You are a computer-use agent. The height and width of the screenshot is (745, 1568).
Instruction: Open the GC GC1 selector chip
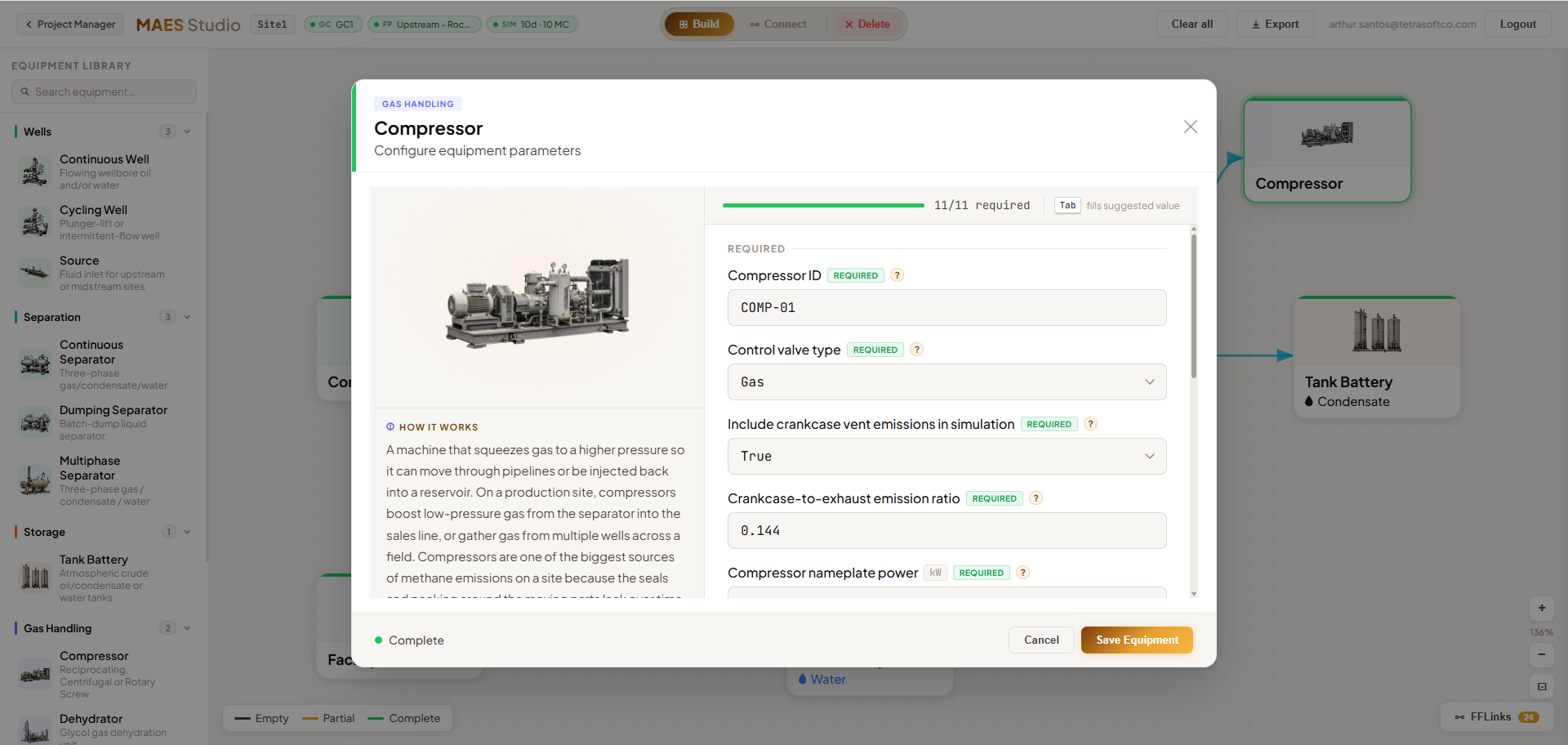tap(332, 25)
